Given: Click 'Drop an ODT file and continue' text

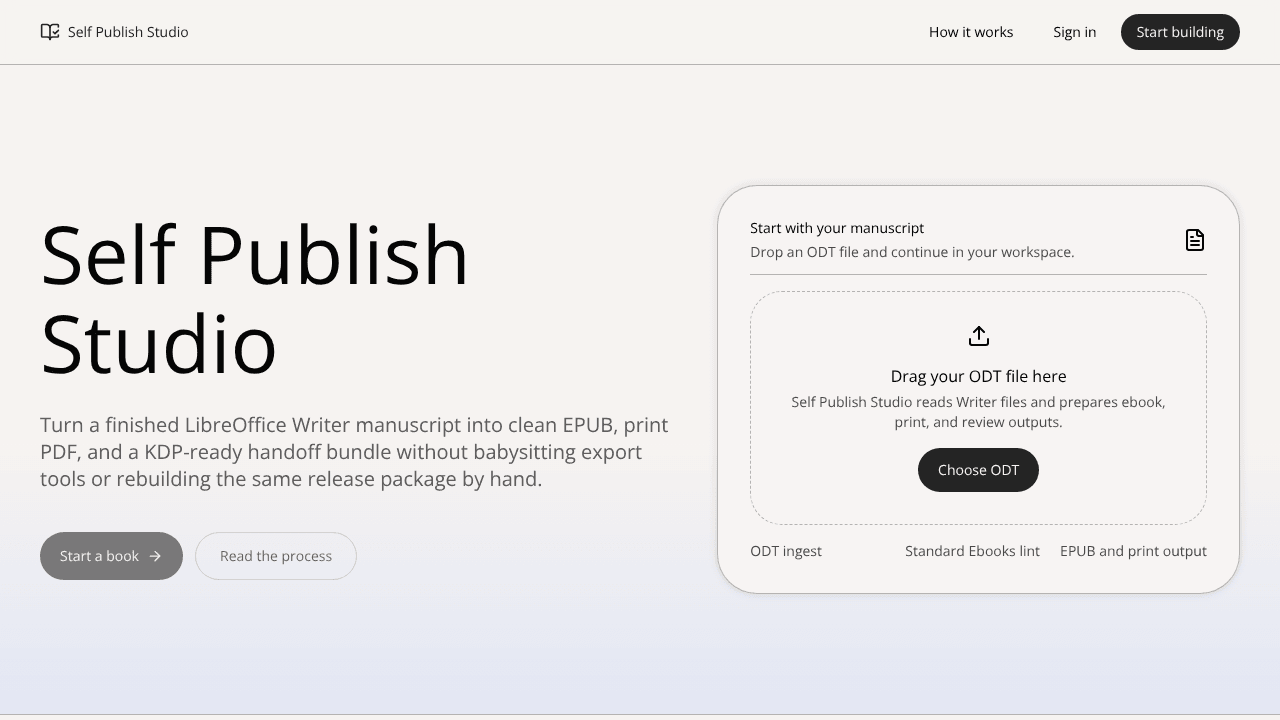Looking at the screenshot, I should coord(912,252).
